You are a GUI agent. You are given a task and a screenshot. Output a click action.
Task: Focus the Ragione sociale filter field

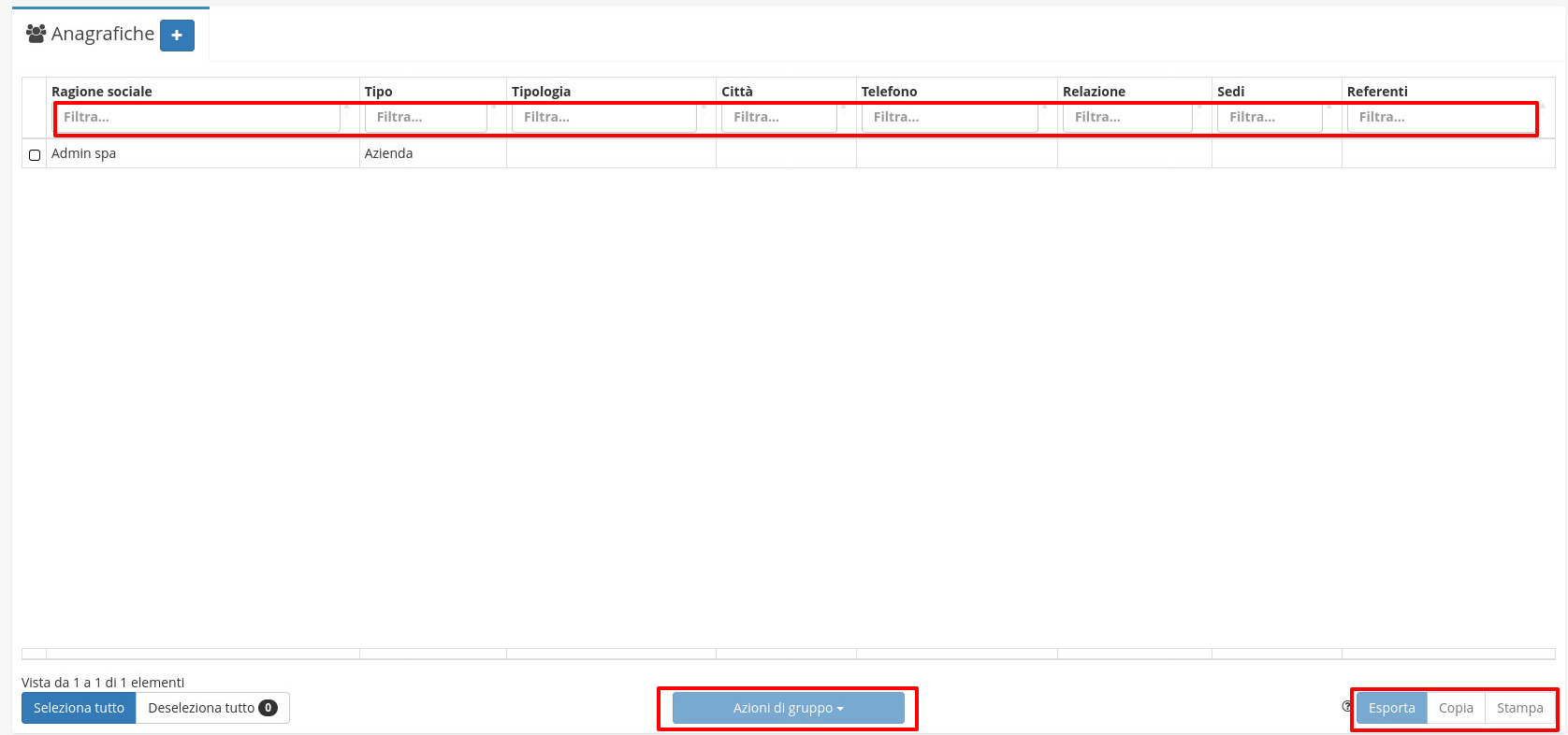tap(196, 118)
